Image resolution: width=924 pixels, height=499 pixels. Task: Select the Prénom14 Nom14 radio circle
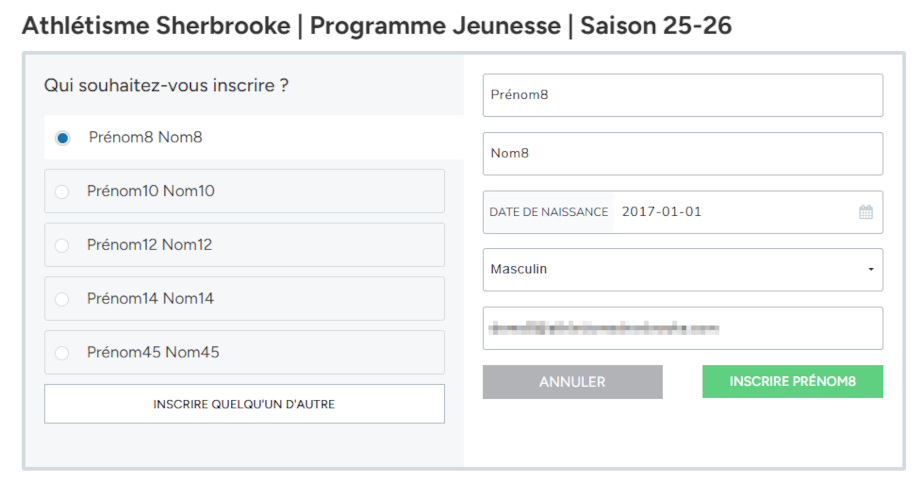pos(62,299)
